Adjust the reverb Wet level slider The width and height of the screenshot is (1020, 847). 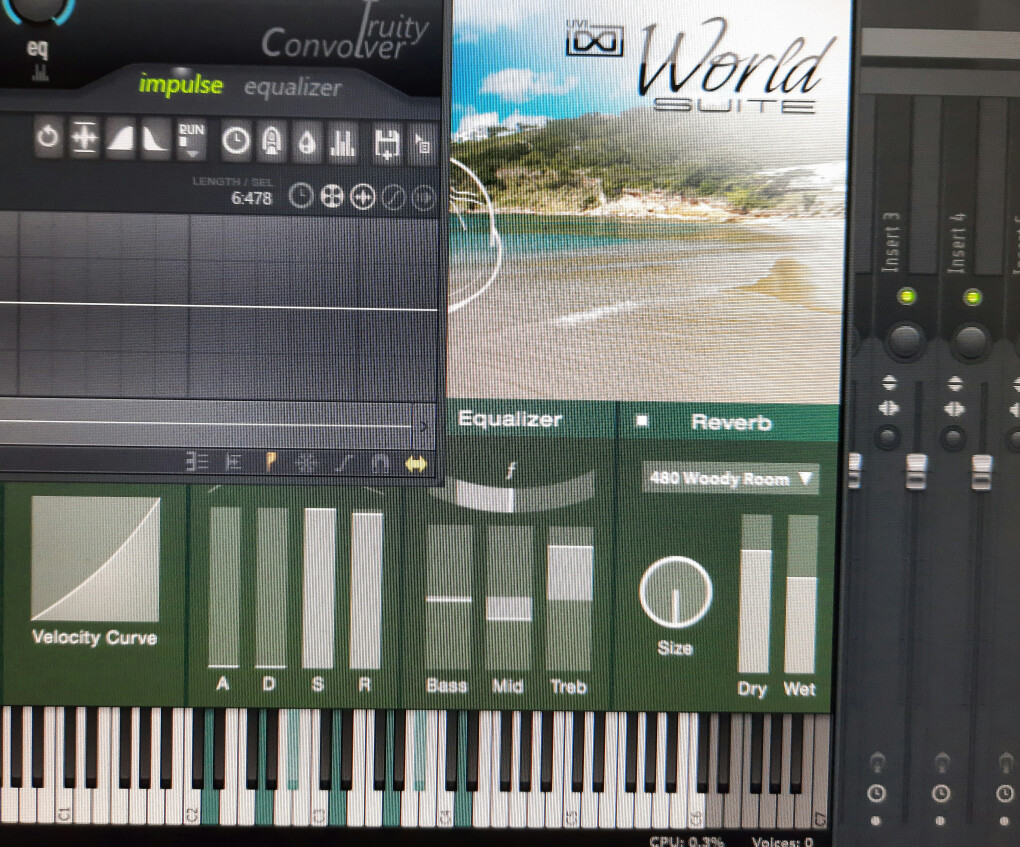(x=801, y=594)
